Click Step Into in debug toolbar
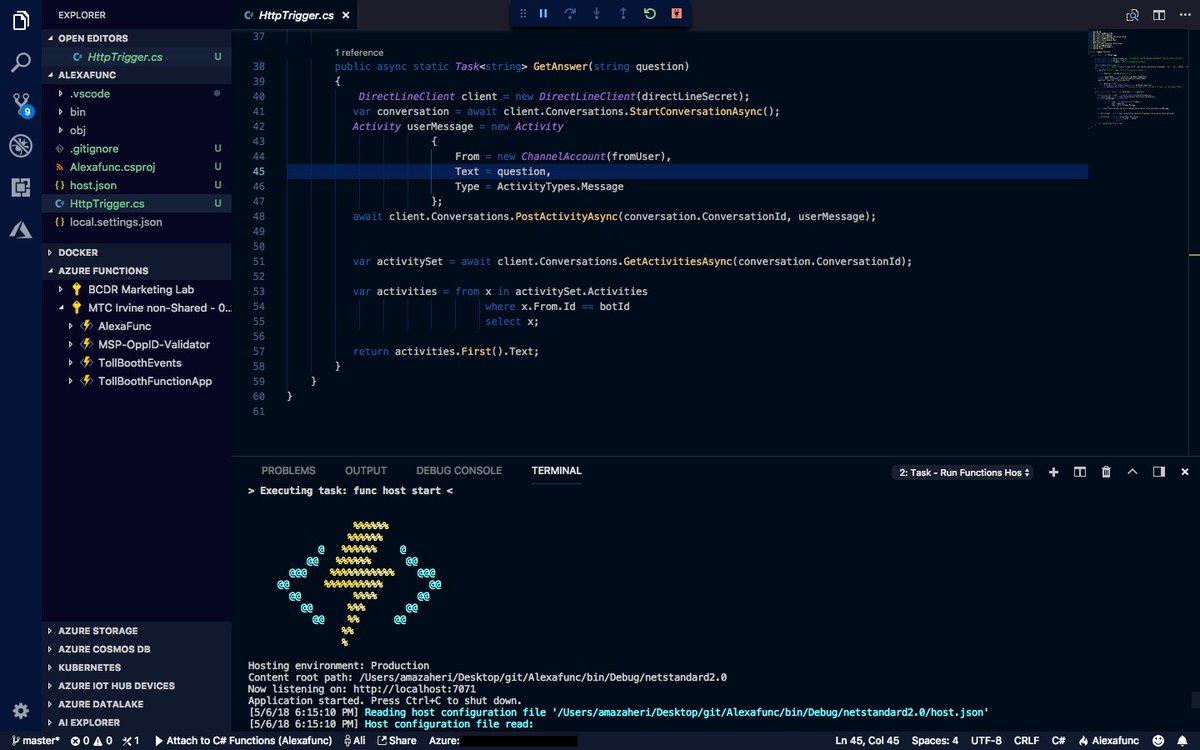1200x750 pixels. (x=597, y=14)
